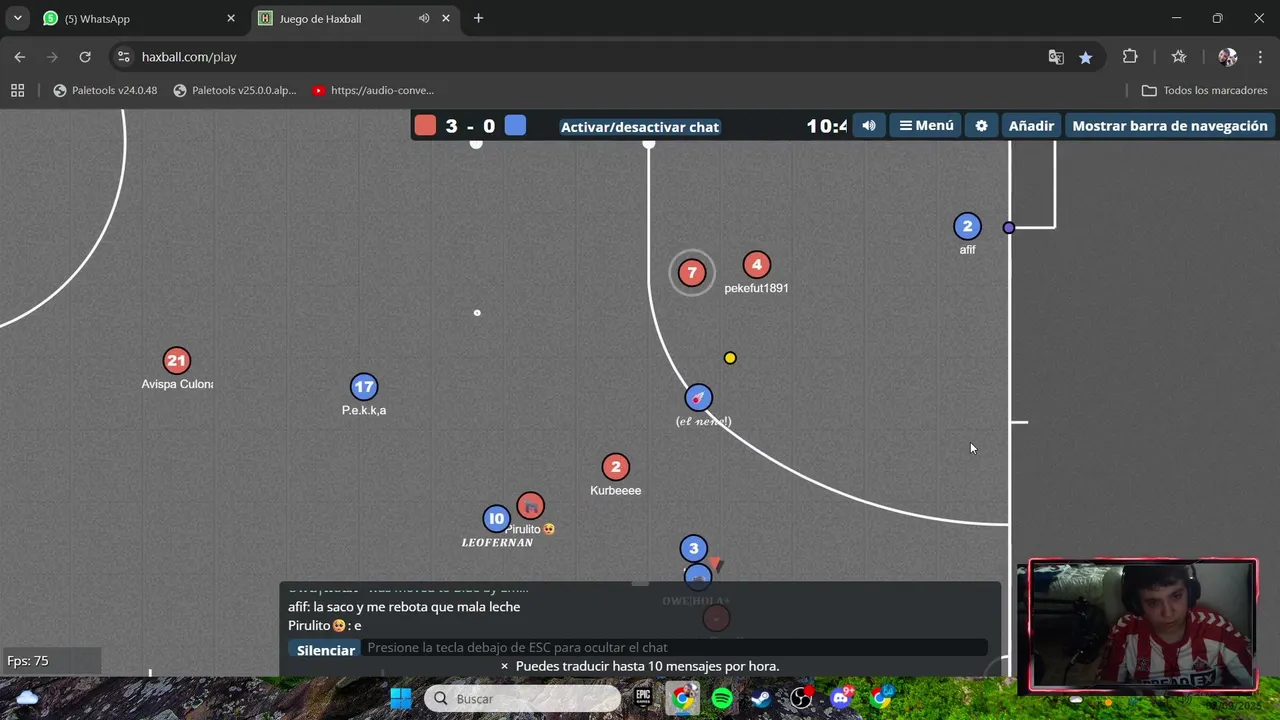
Task: Open site information icon in address bar
Action: pos(123,57)
